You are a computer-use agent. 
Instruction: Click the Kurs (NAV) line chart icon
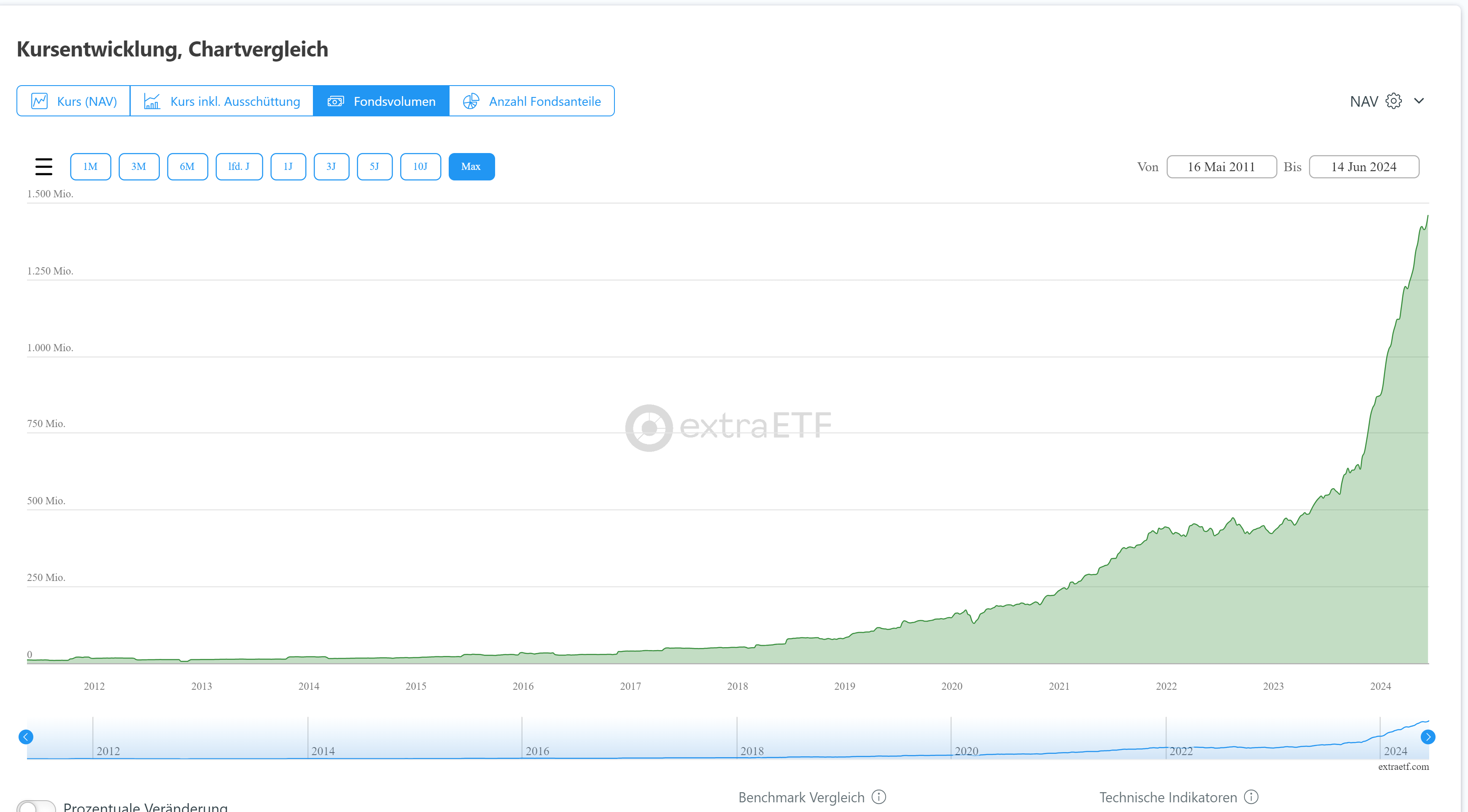pos(39,101)
